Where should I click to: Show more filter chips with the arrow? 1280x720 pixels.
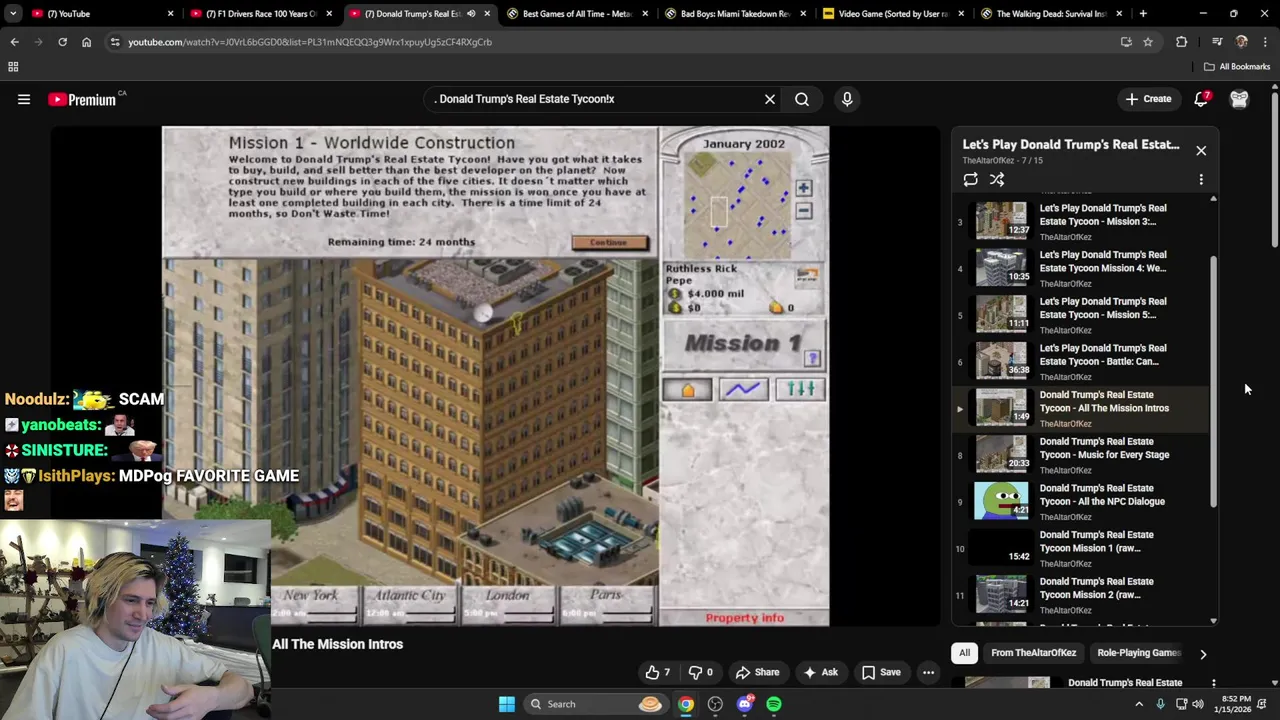(1203, 654)
